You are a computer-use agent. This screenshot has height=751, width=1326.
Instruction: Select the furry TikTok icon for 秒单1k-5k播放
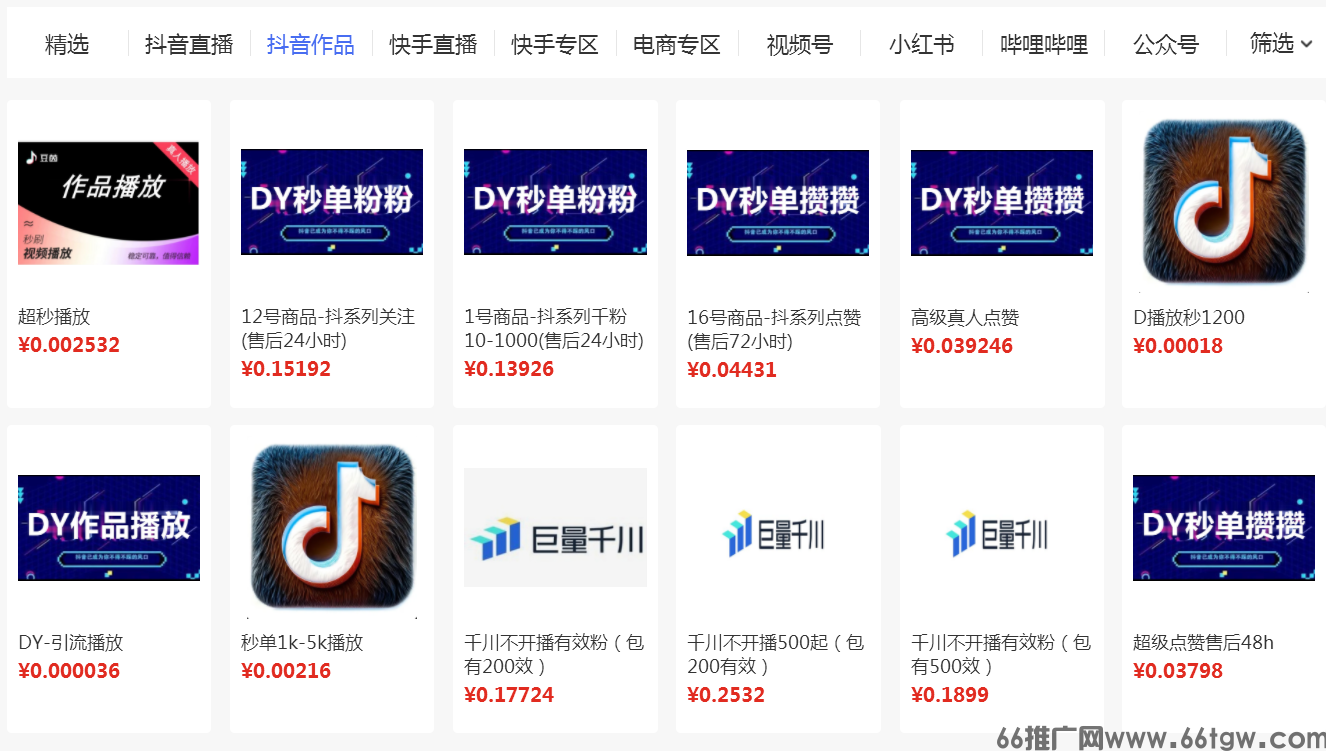pos(331,528)
